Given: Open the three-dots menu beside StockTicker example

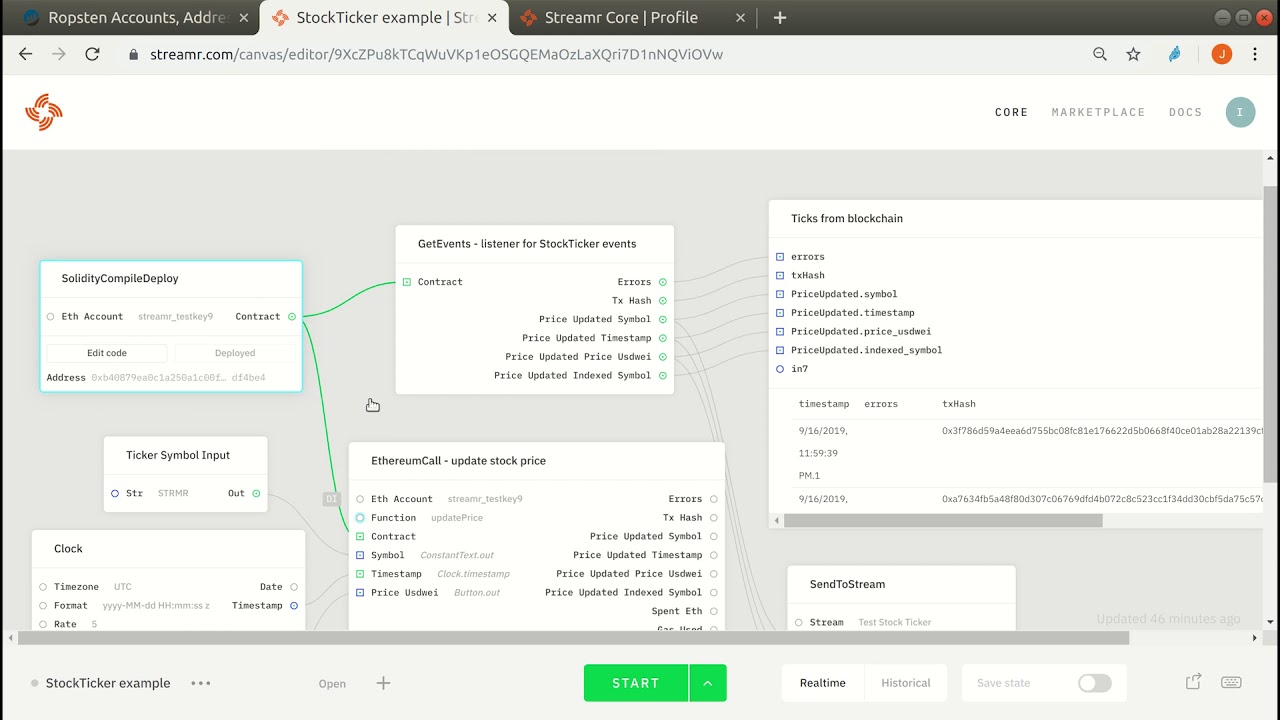Looking at the screenshot, I should (x=201, y=683).
